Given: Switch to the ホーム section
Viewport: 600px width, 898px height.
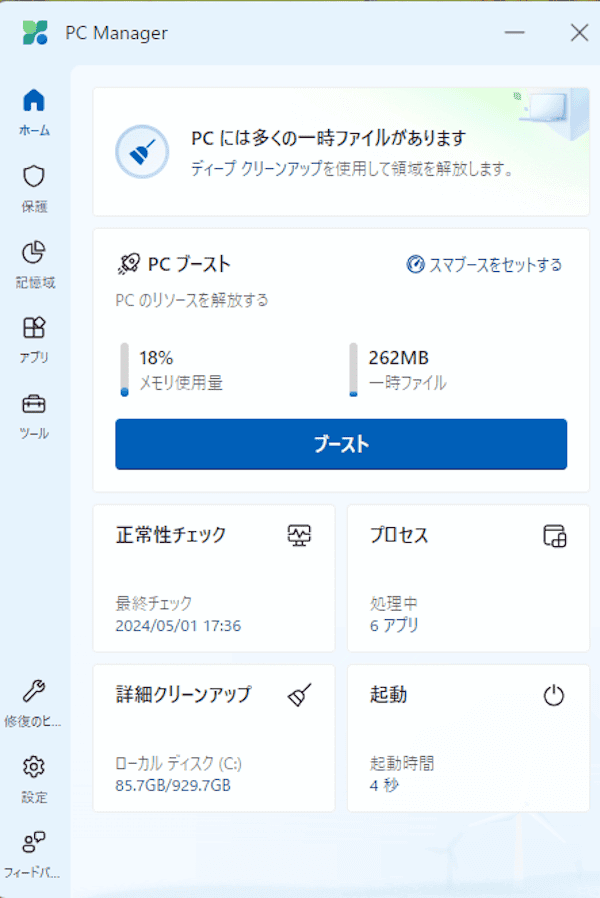Looking at the screenshot, I should [35, 103].
